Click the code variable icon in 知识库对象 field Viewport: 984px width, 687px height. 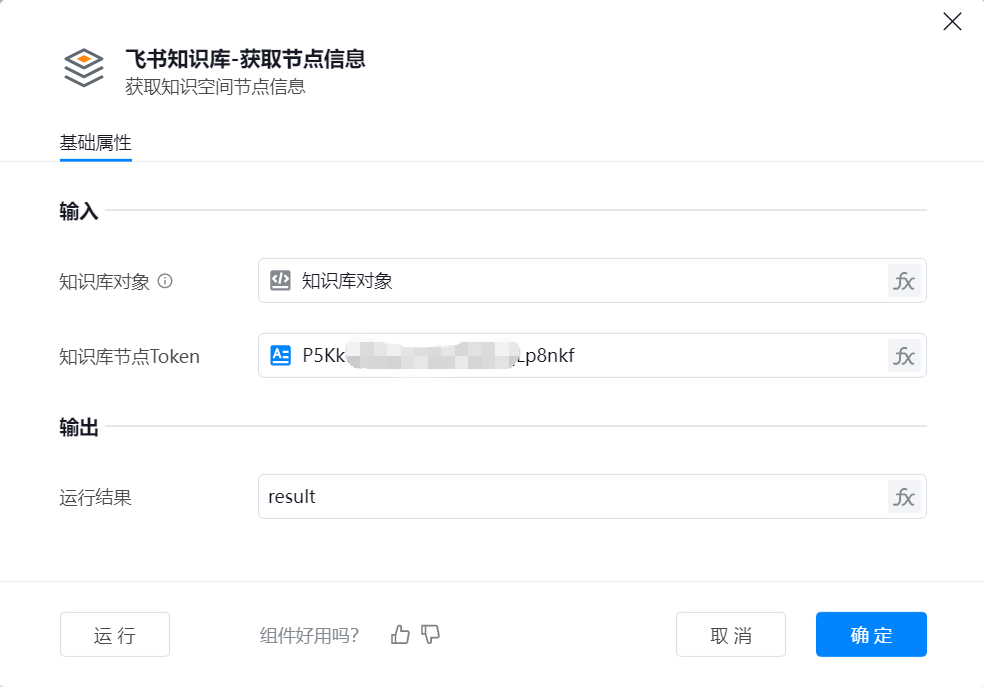tap(281, 280)
